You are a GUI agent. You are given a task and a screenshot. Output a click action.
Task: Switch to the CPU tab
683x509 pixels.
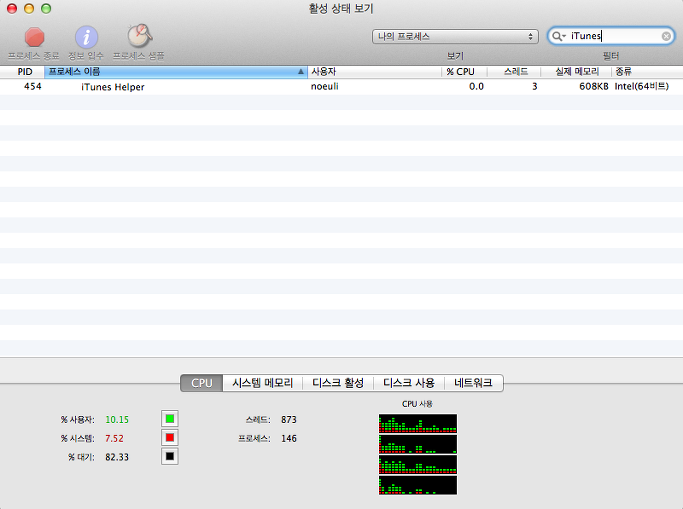click(x=202, y=383)
